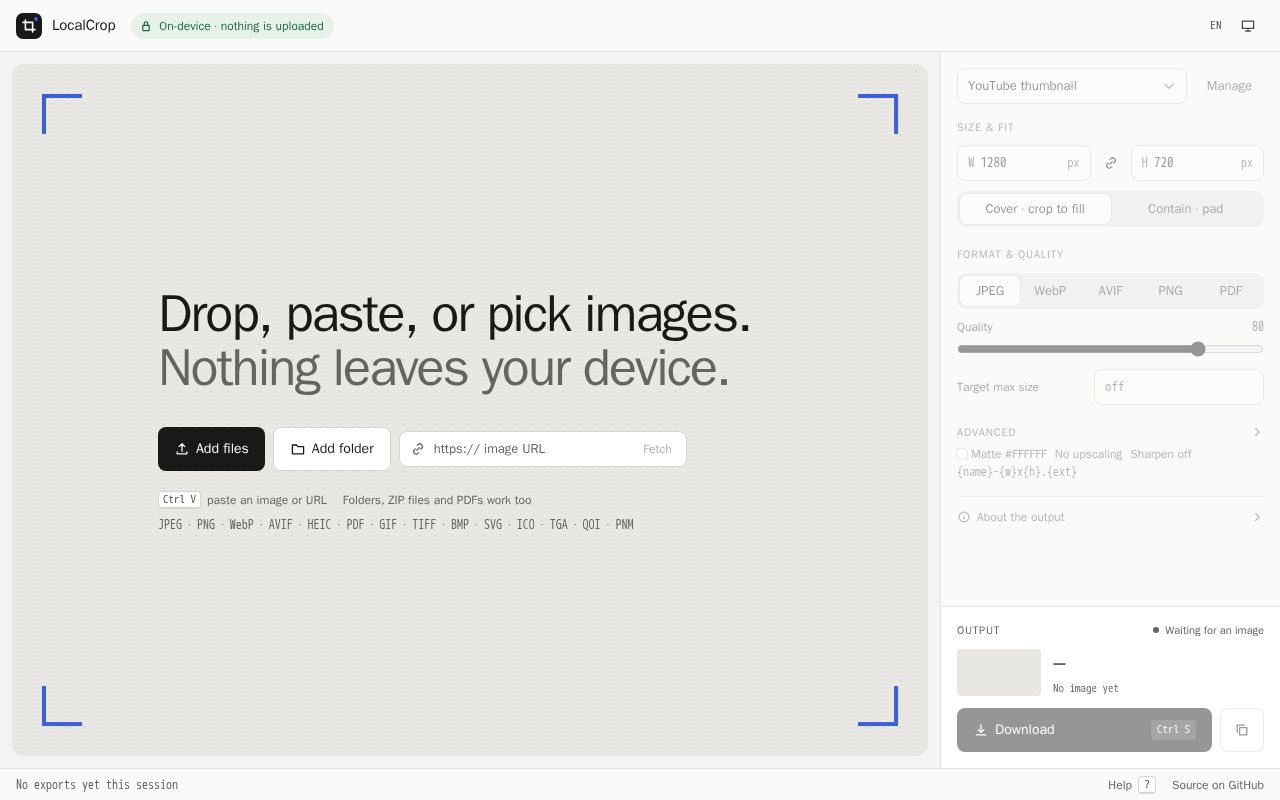Open Source on GitHub link
This screenshot has width=1280, height=800.
coord(1218,785)
